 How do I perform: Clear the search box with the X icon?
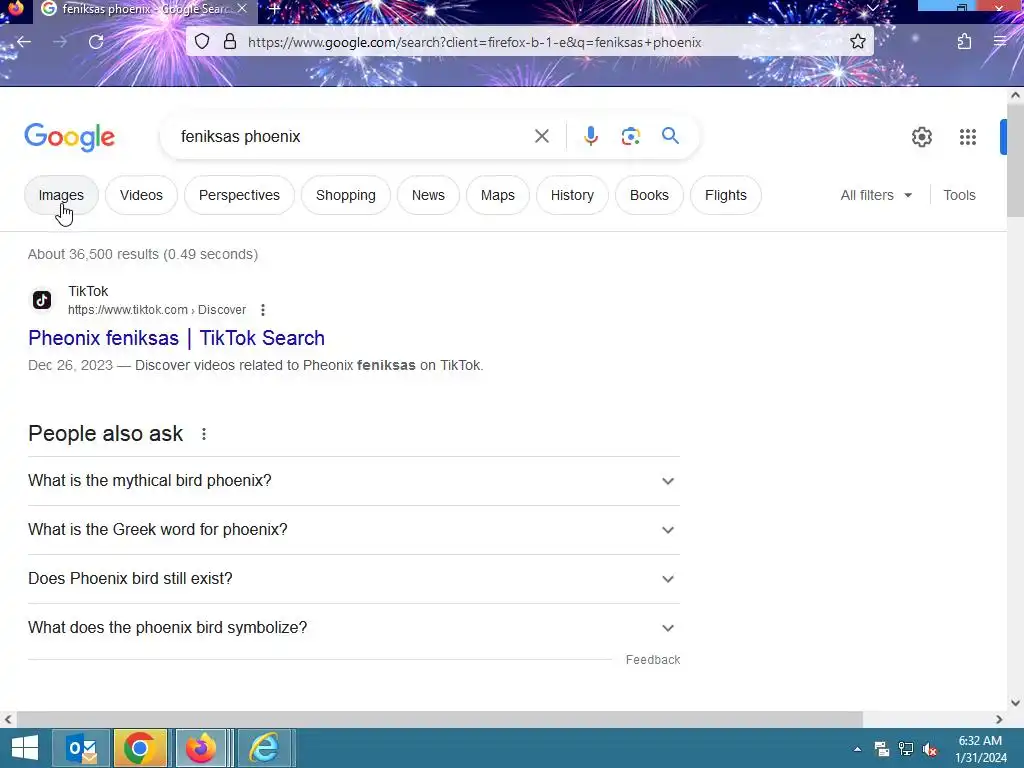coord(541,136)
